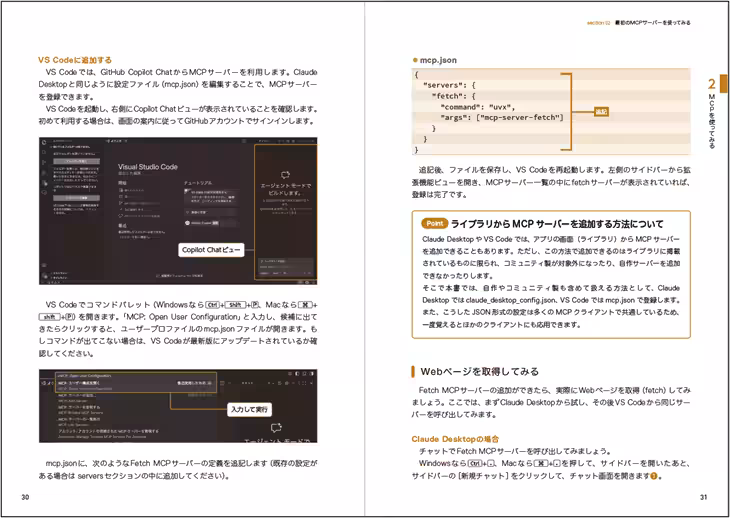Click the ライブラリからMCPサーバーを追加する方法について title

click(x=557, y=224)
